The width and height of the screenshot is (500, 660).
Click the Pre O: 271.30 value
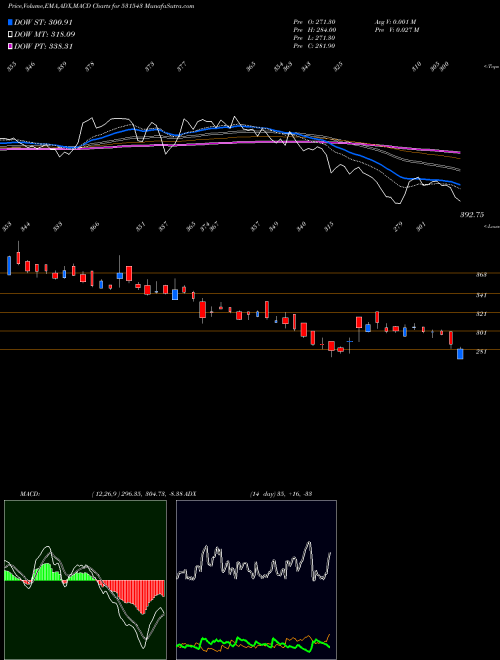(314, 22)
